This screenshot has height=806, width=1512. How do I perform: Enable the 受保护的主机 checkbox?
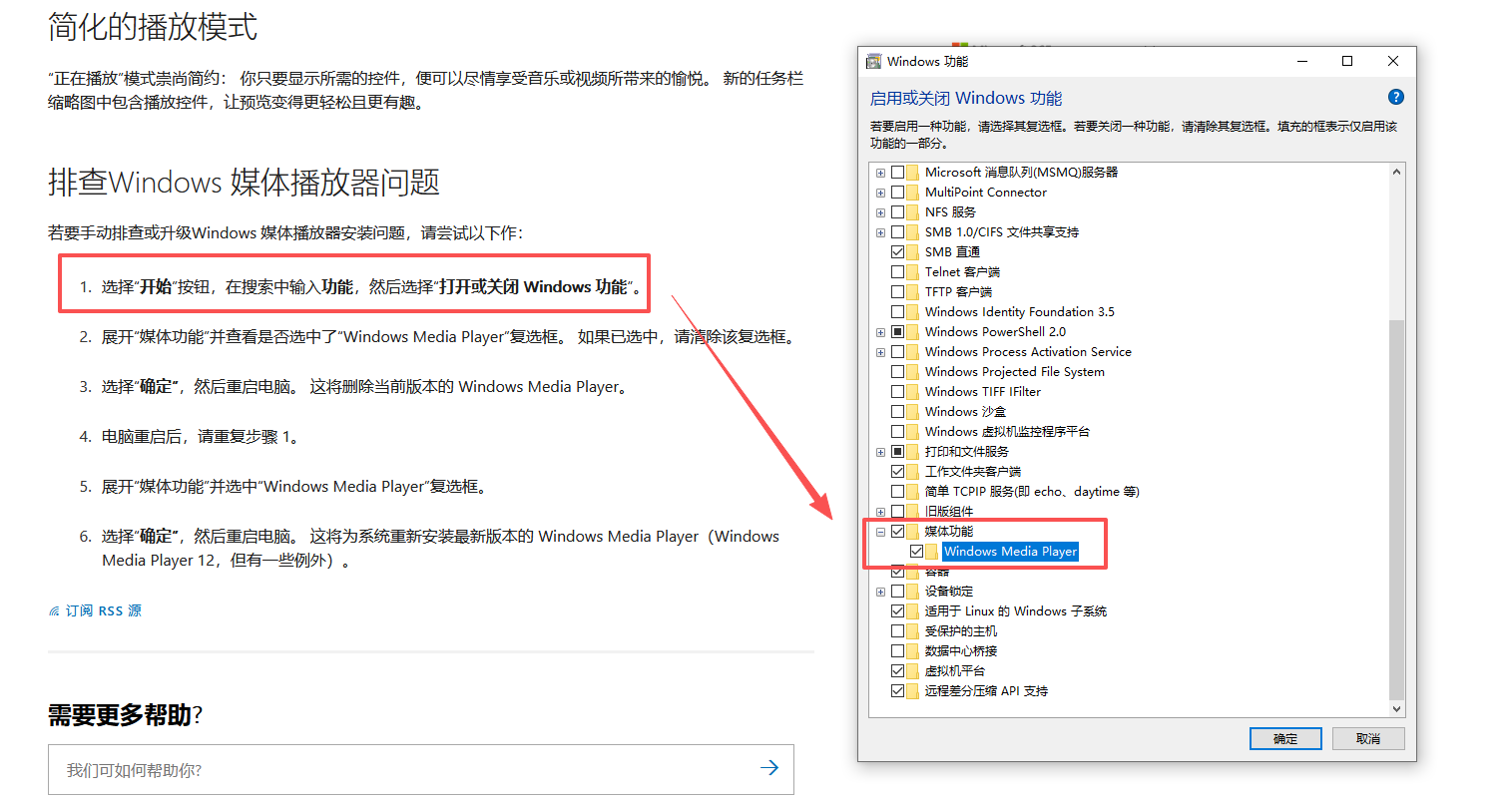897,631
